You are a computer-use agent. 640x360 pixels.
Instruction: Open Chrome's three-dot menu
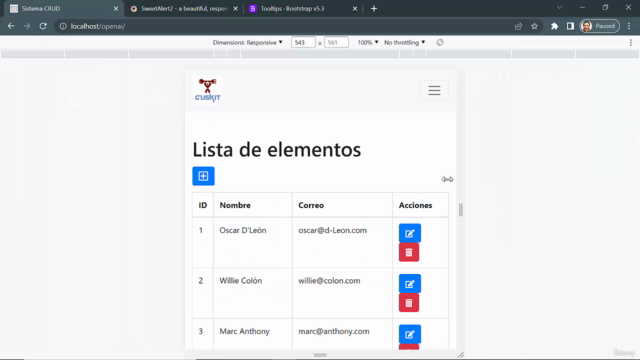[x=629, y=26]
